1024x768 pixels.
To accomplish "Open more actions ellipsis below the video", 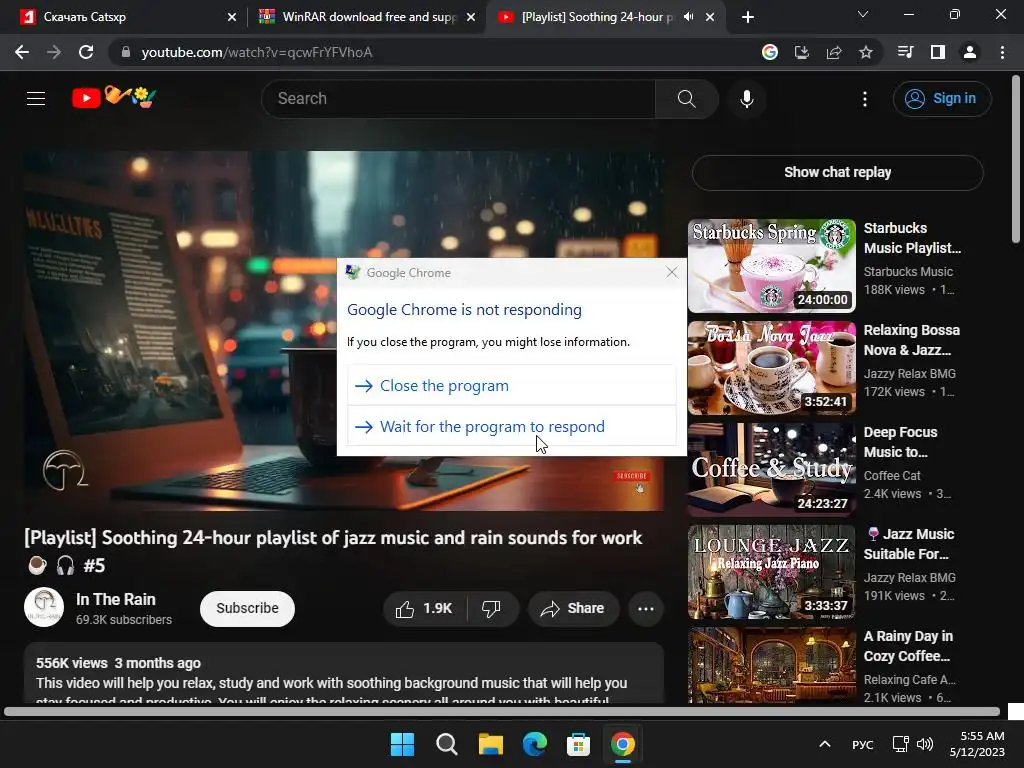I will [x=646, y=609].
